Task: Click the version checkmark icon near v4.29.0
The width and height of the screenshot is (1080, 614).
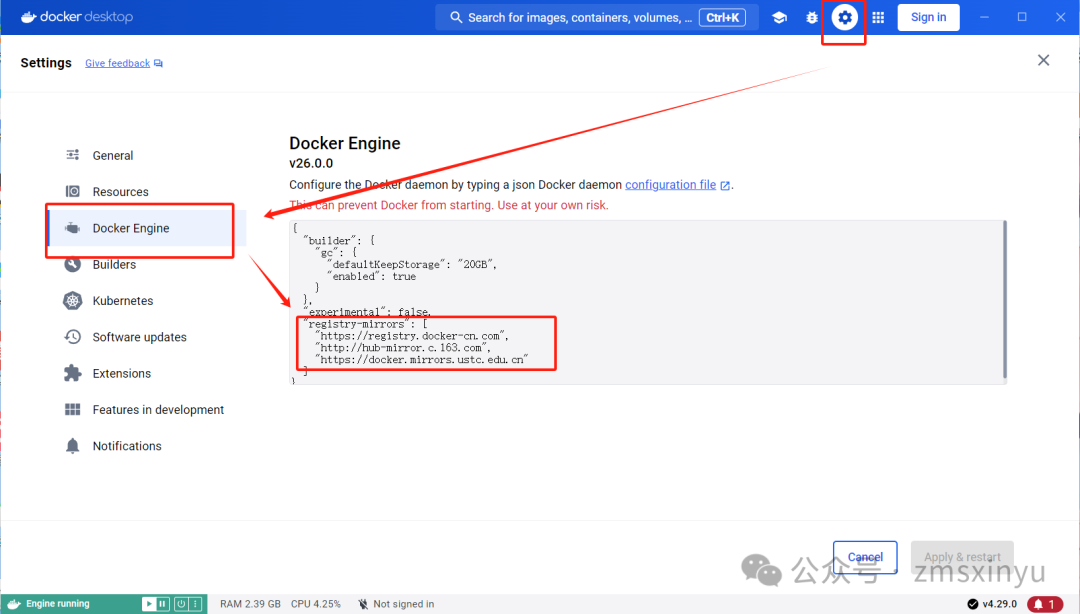Action: 973,604
